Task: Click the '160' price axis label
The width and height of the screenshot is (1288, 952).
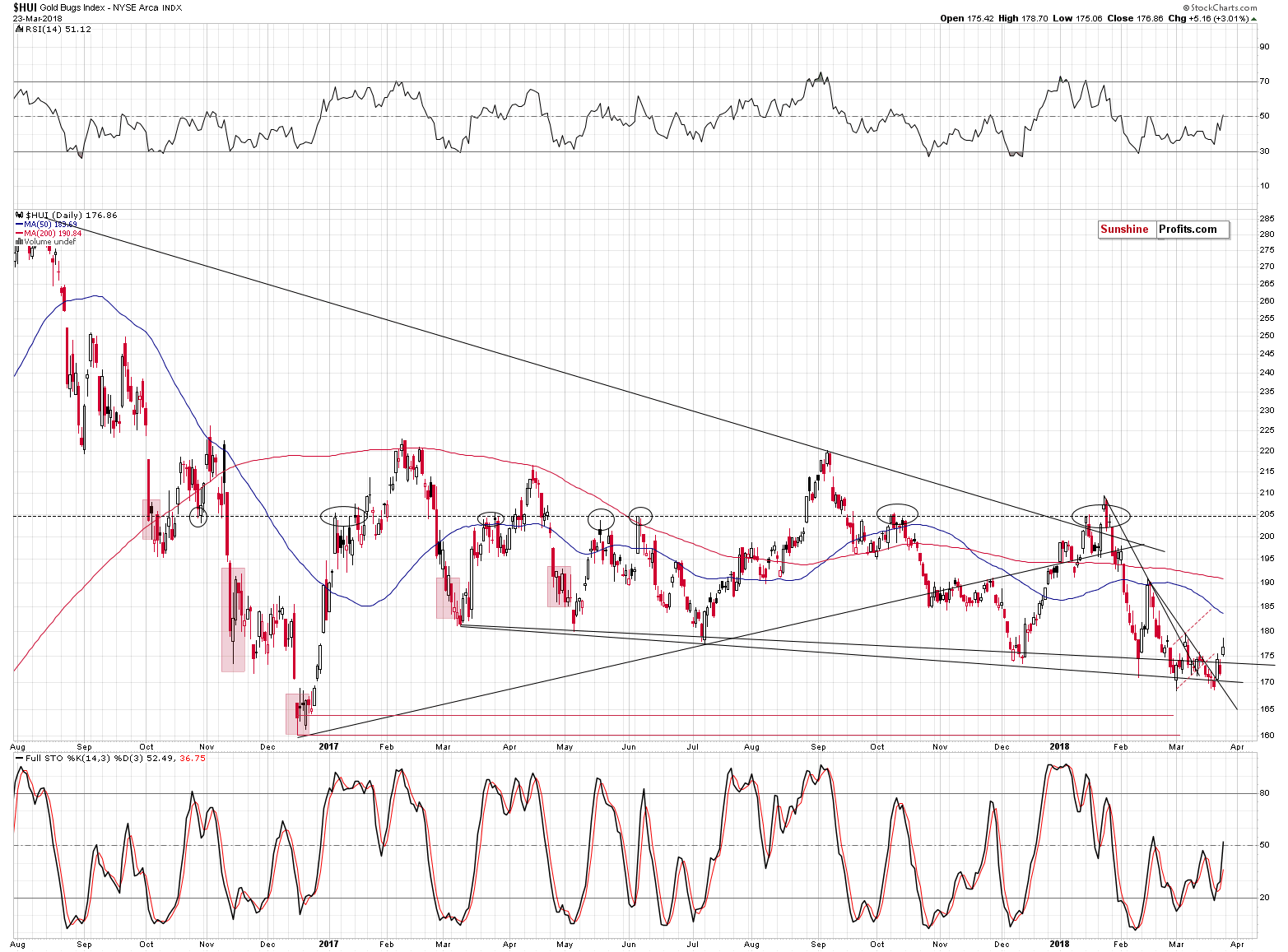Action: (x=1267, y=736)
